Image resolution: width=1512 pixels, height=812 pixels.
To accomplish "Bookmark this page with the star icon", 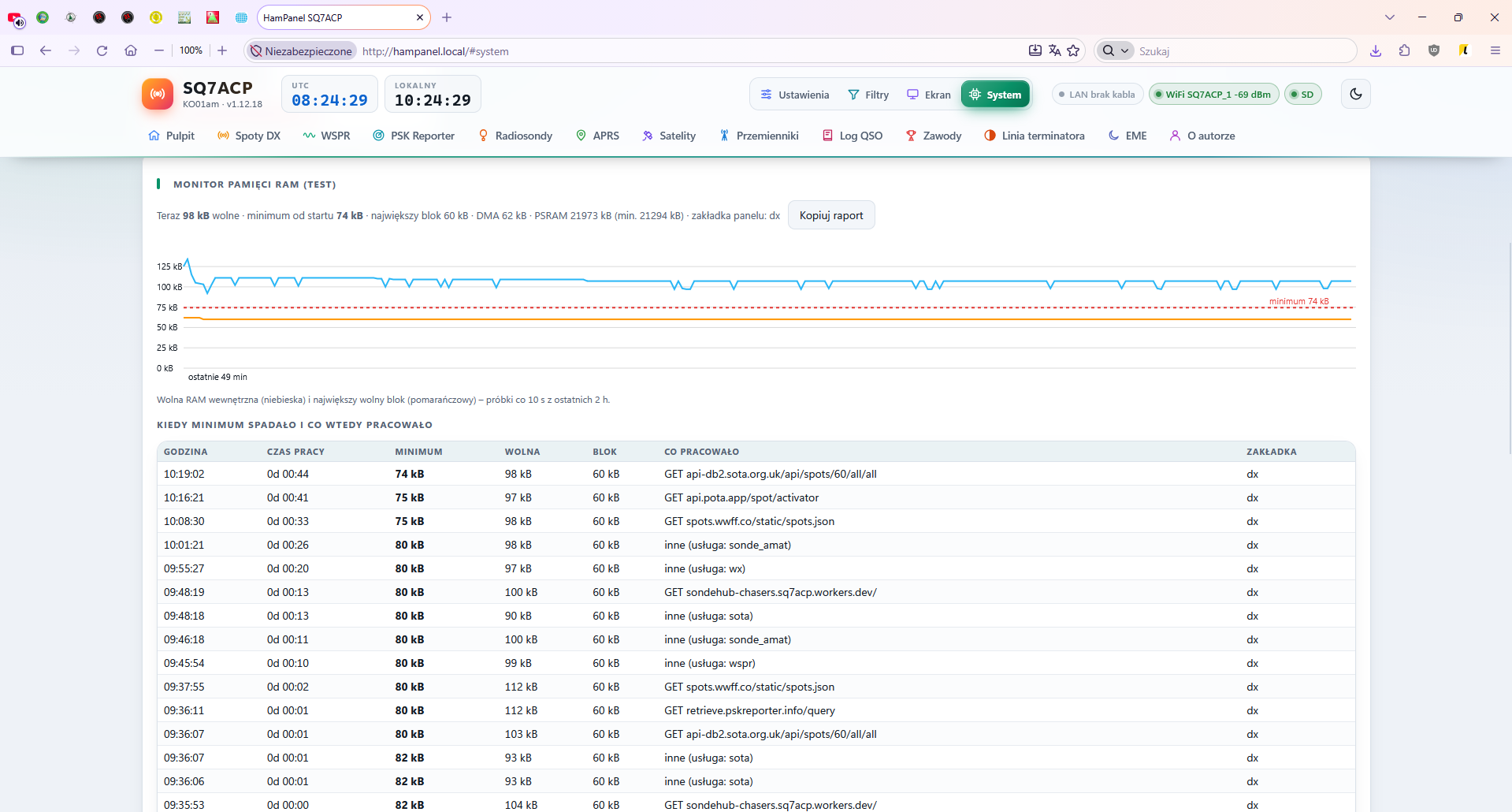I will pos(1073,50).
